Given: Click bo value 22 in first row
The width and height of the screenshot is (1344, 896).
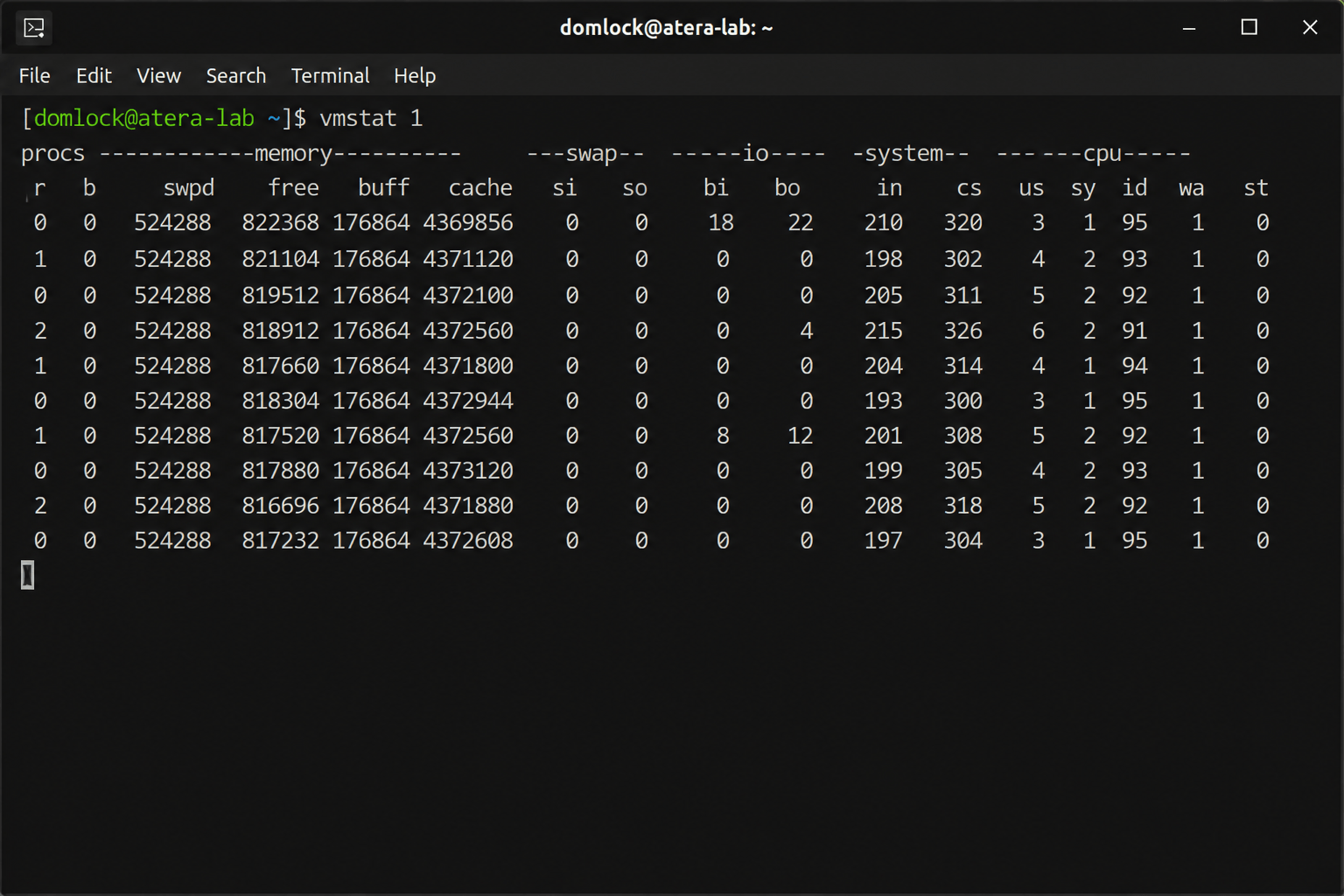Looking at the screenshot, I should (800, 223).
